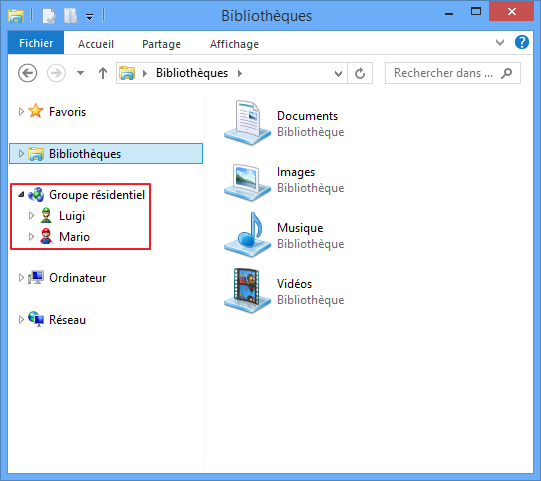Screen dimensions: 541x481
Task: Select the Musique library icon
Action: pyautogui.click(x=247, y=235)
